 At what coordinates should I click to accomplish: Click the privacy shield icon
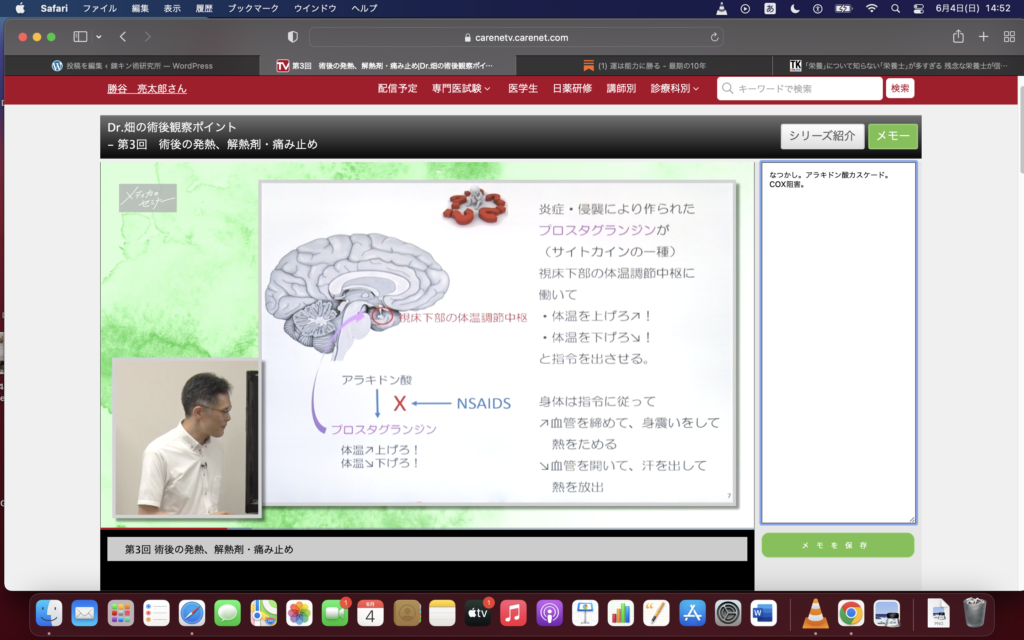[x=293, y=37]
